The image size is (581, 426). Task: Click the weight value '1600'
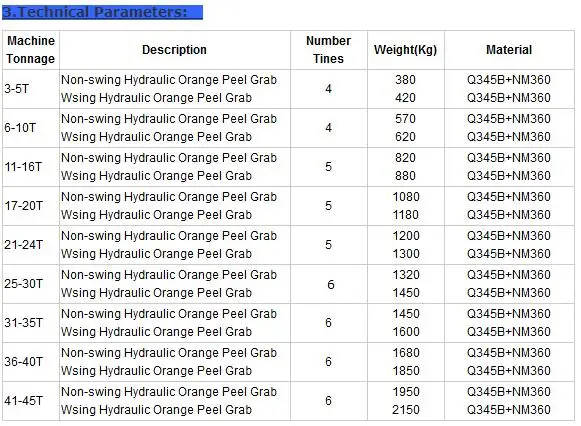pyautogui.click(x=406, y=332)
